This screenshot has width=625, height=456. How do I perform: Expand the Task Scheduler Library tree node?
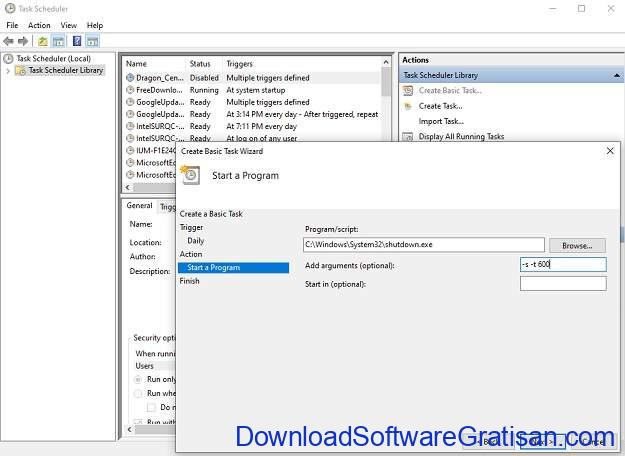(8, 71)
